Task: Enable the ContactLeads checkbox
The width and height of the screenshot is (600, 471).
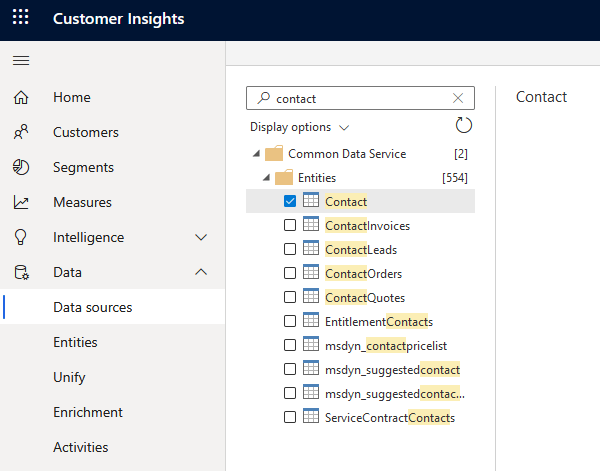Action: (290, 250)
